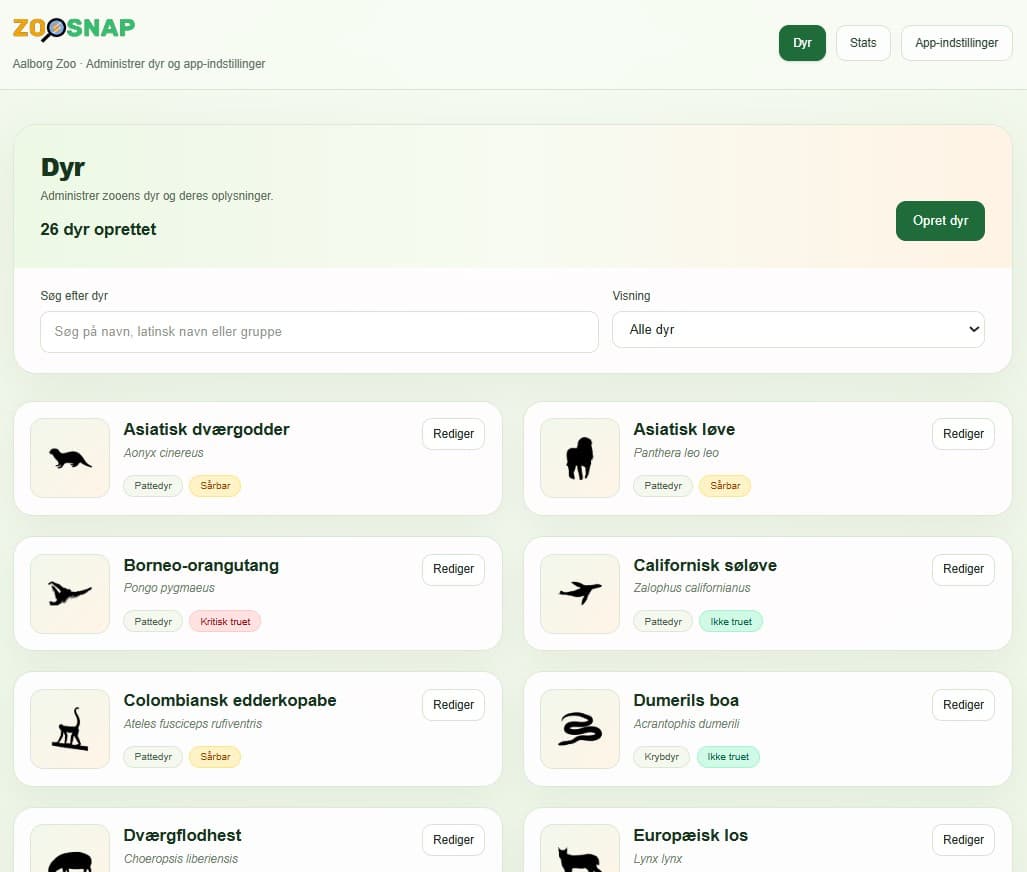Click Latin name Zalophus californianus
1027x872 pixels.
(x=692, y=588)
